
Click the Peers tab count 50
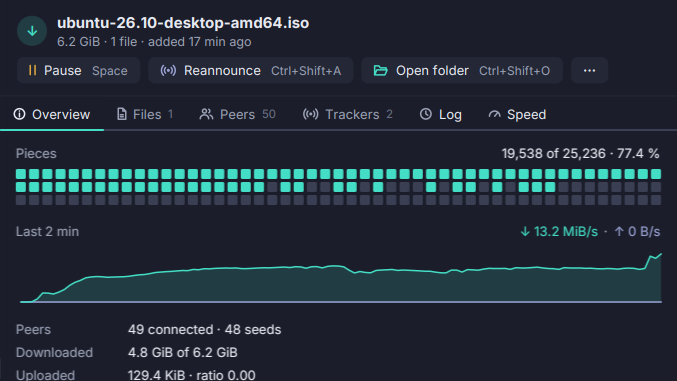(269, 114)
